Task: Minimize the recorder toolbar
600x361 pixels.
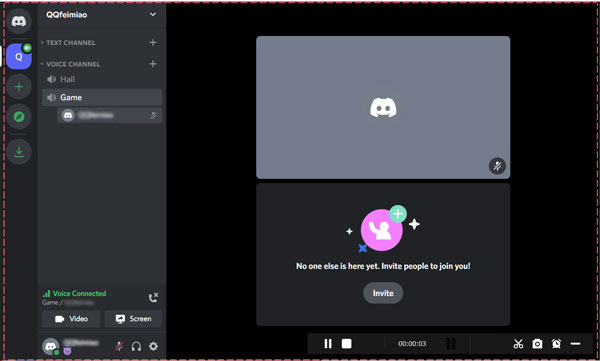Action: click(576, 344)
